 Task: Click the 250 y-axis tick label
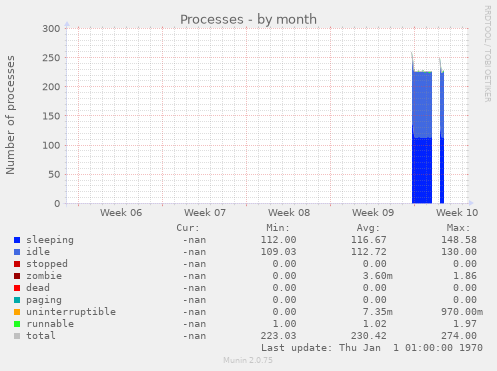pos(51,58)
